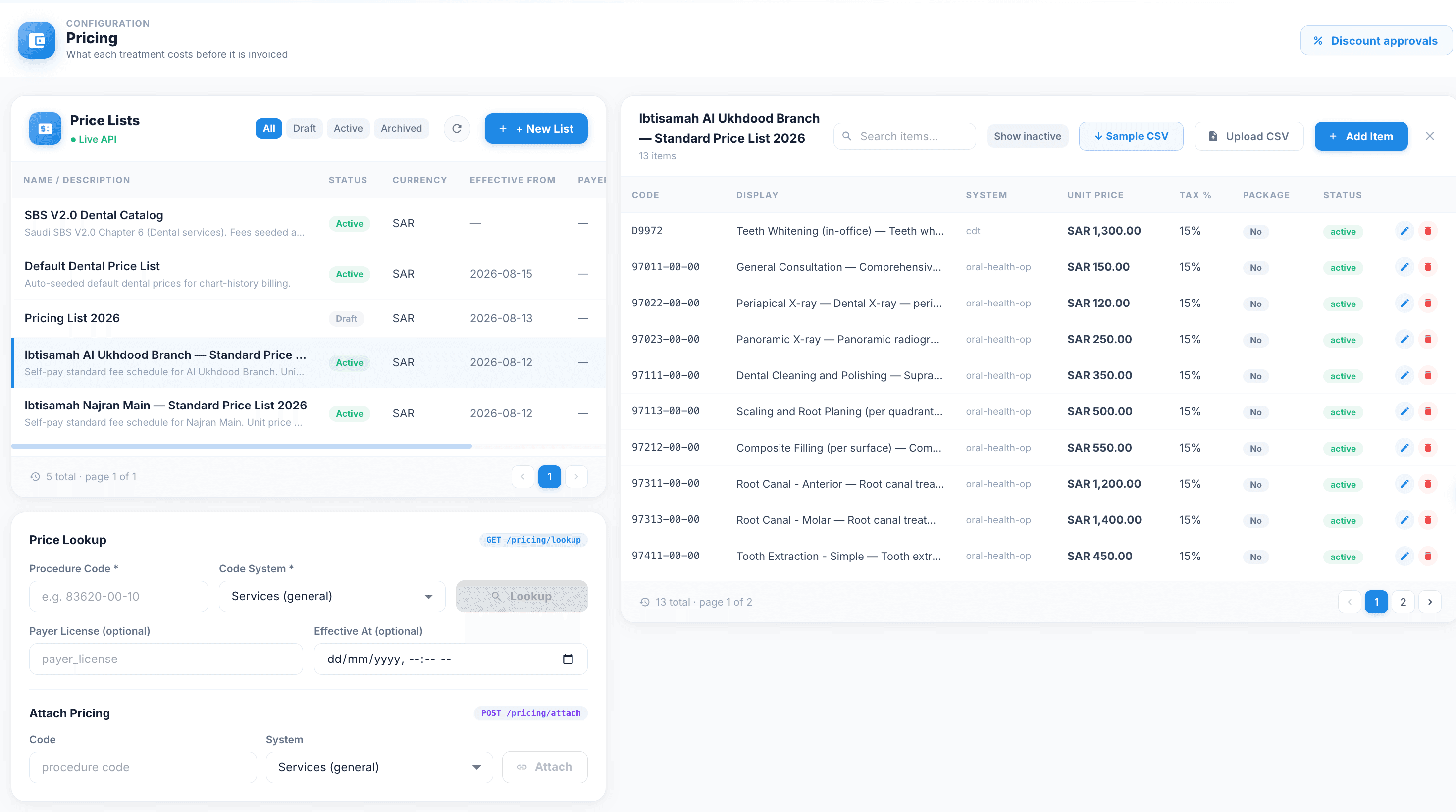Filter price lists by Draft

click(304, 128)
